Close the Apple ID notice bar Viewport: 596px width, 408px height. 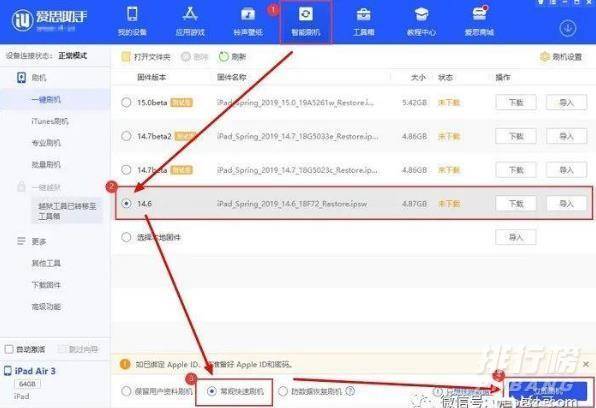tap(586, 364)
